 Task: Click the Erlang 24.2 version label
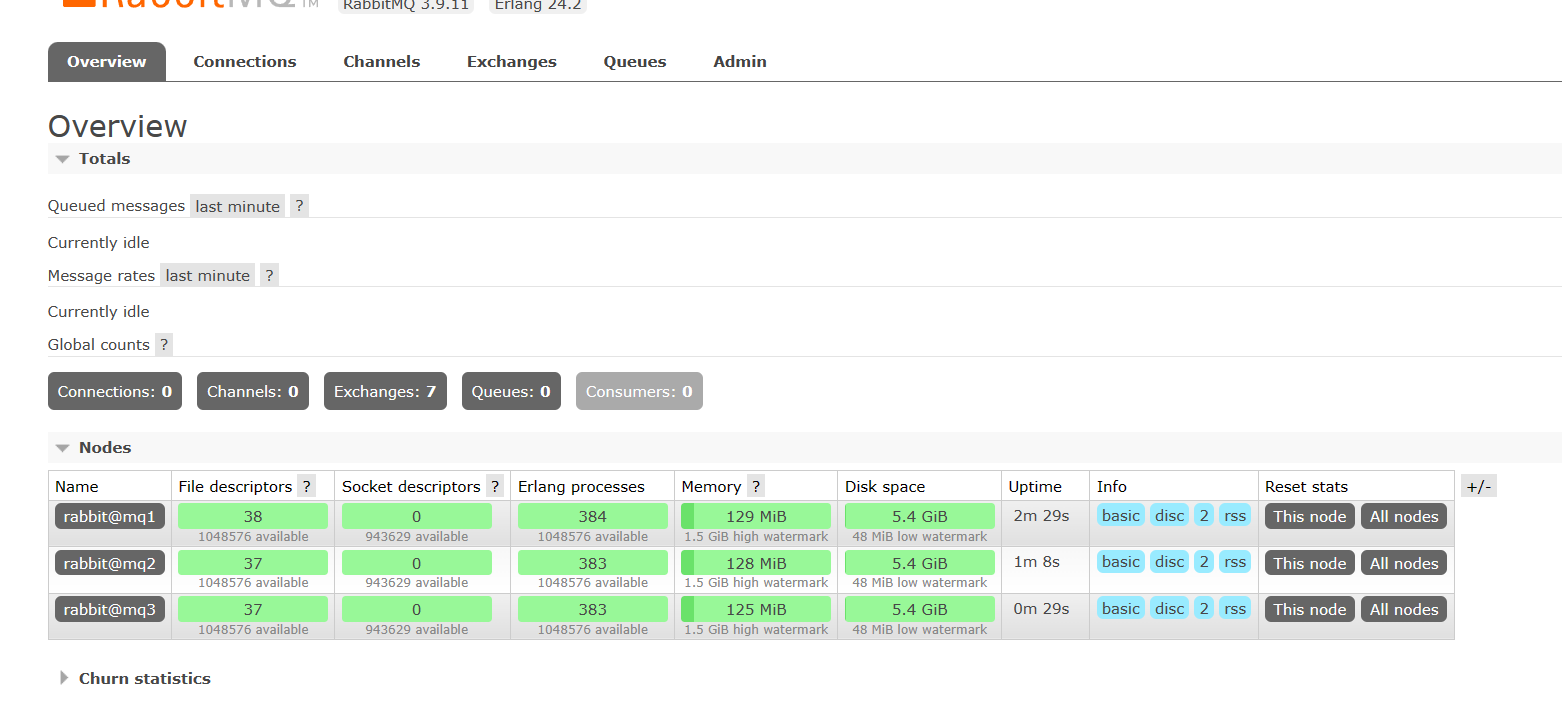point(538,5)
